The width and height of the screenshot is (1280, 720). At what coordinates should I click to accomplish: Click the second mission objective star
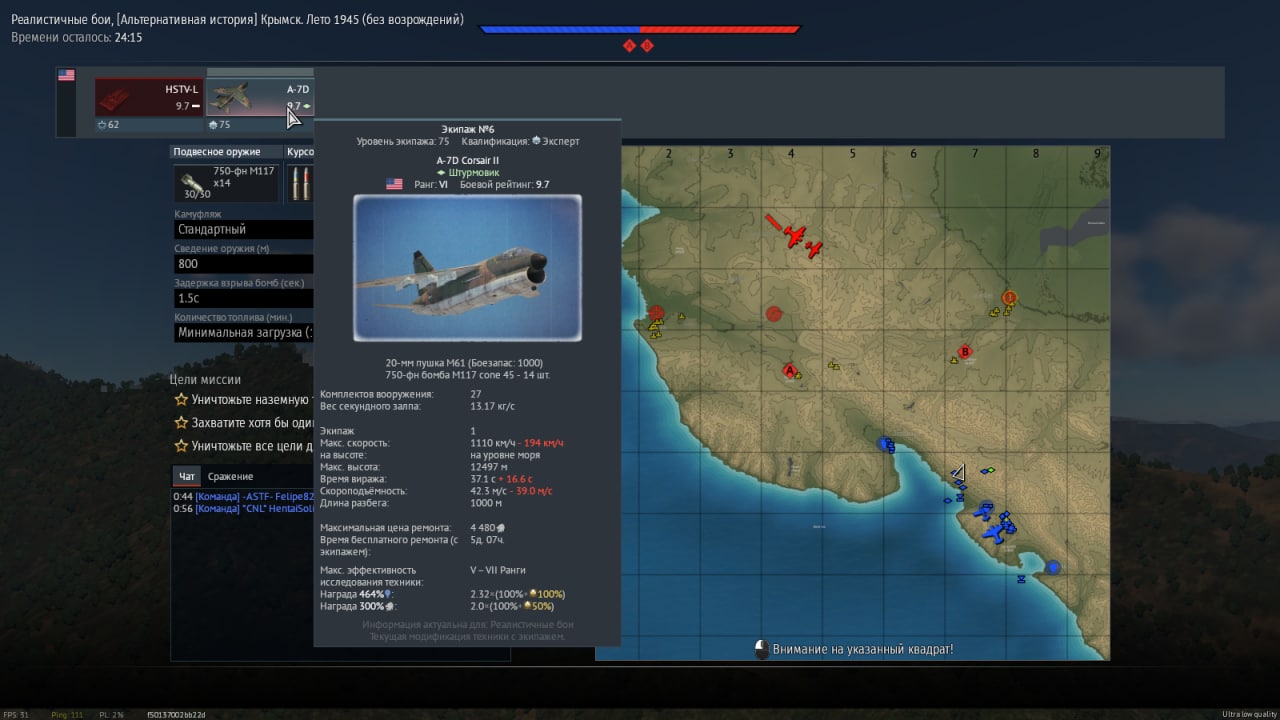[181, 423]
